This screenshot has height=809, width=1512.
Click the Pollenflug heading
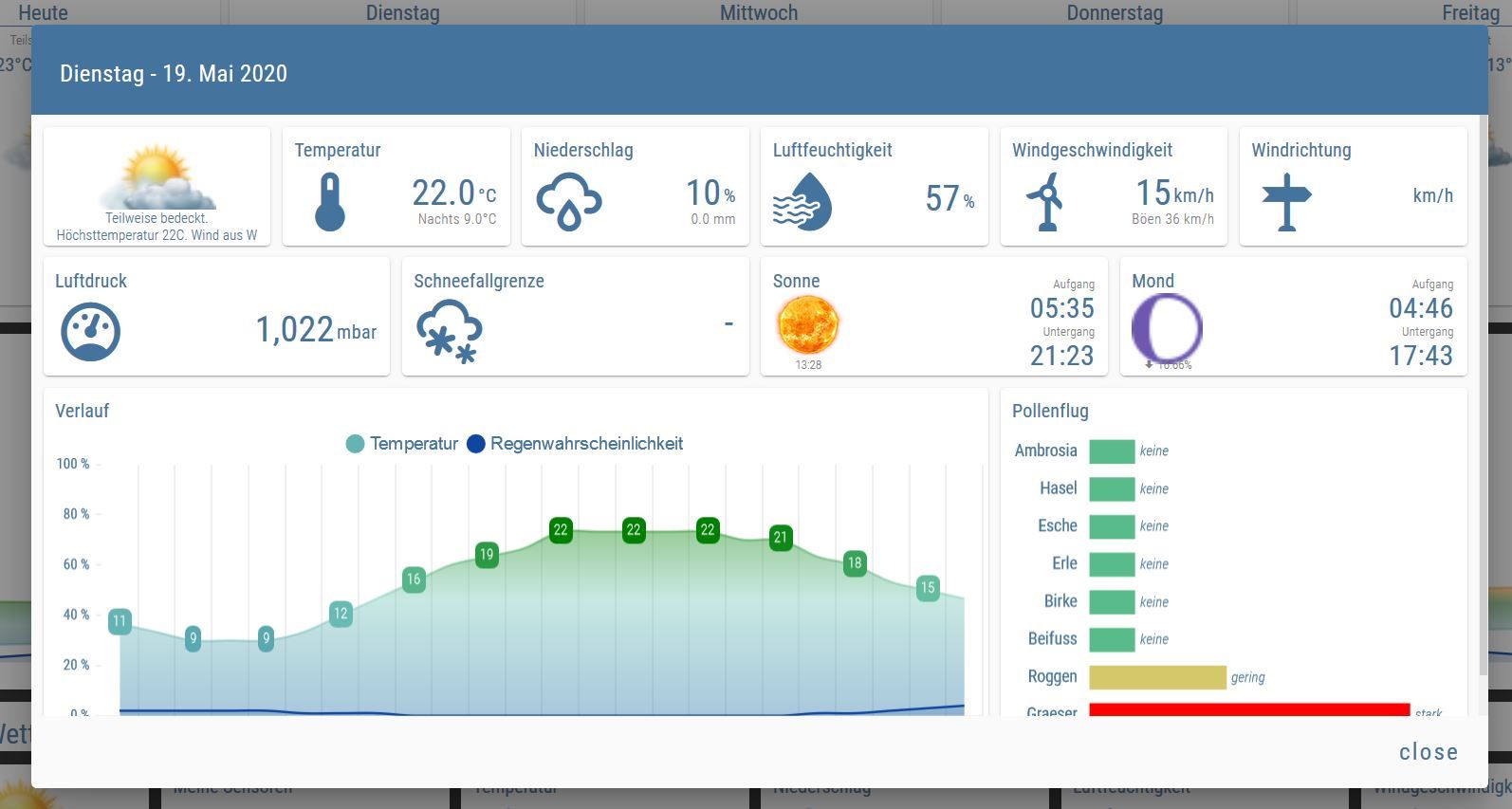click(1050, 412)
